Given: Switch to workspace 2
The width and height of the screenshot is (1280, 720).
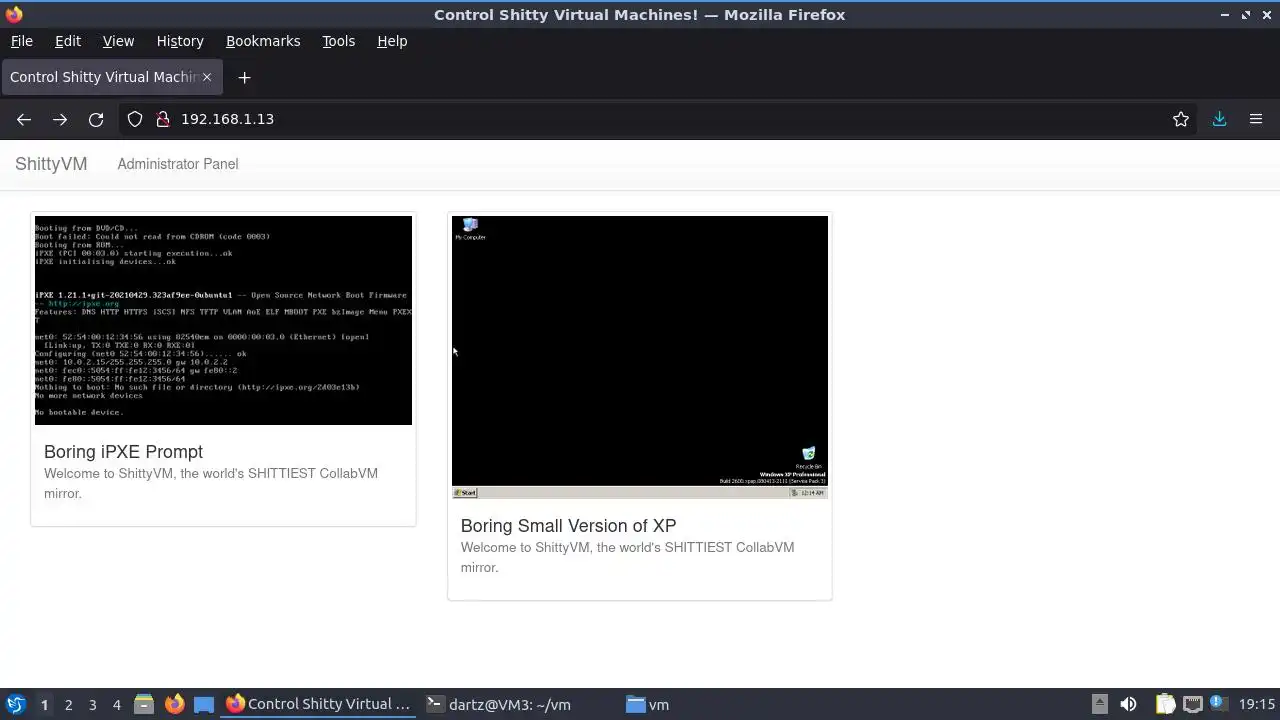Looking at the screenshot, I should tap(68, 705).
